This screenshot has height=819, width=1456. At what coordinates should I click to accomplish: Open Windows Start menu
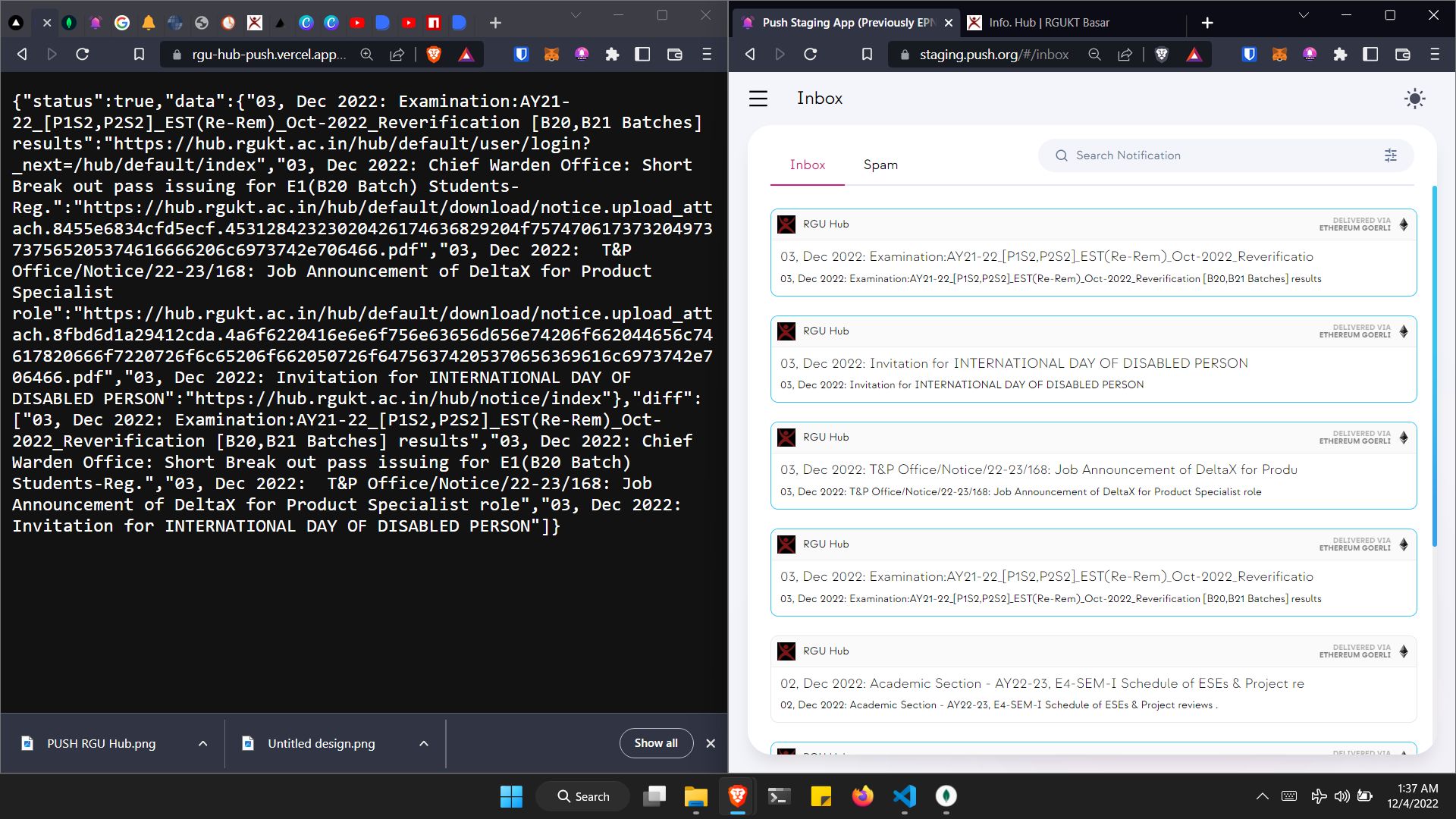tap(511, 796)
